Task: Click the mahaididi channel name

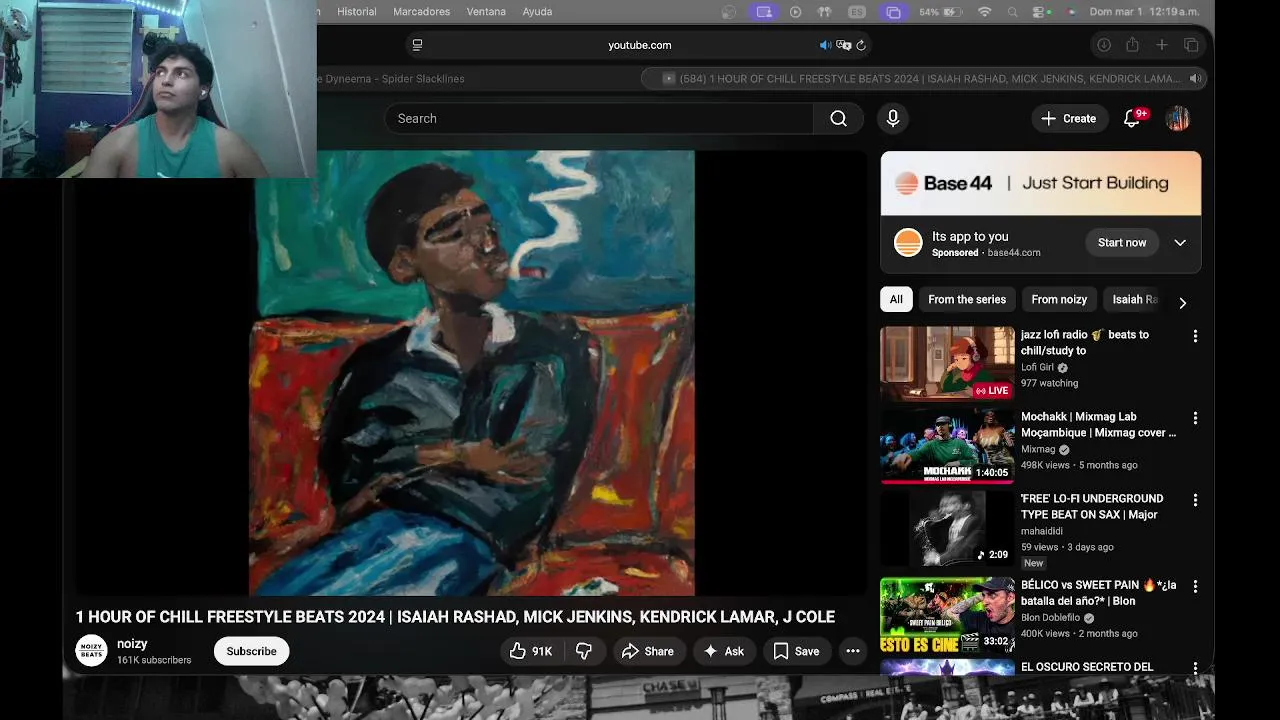Action: coord(1042,531)
